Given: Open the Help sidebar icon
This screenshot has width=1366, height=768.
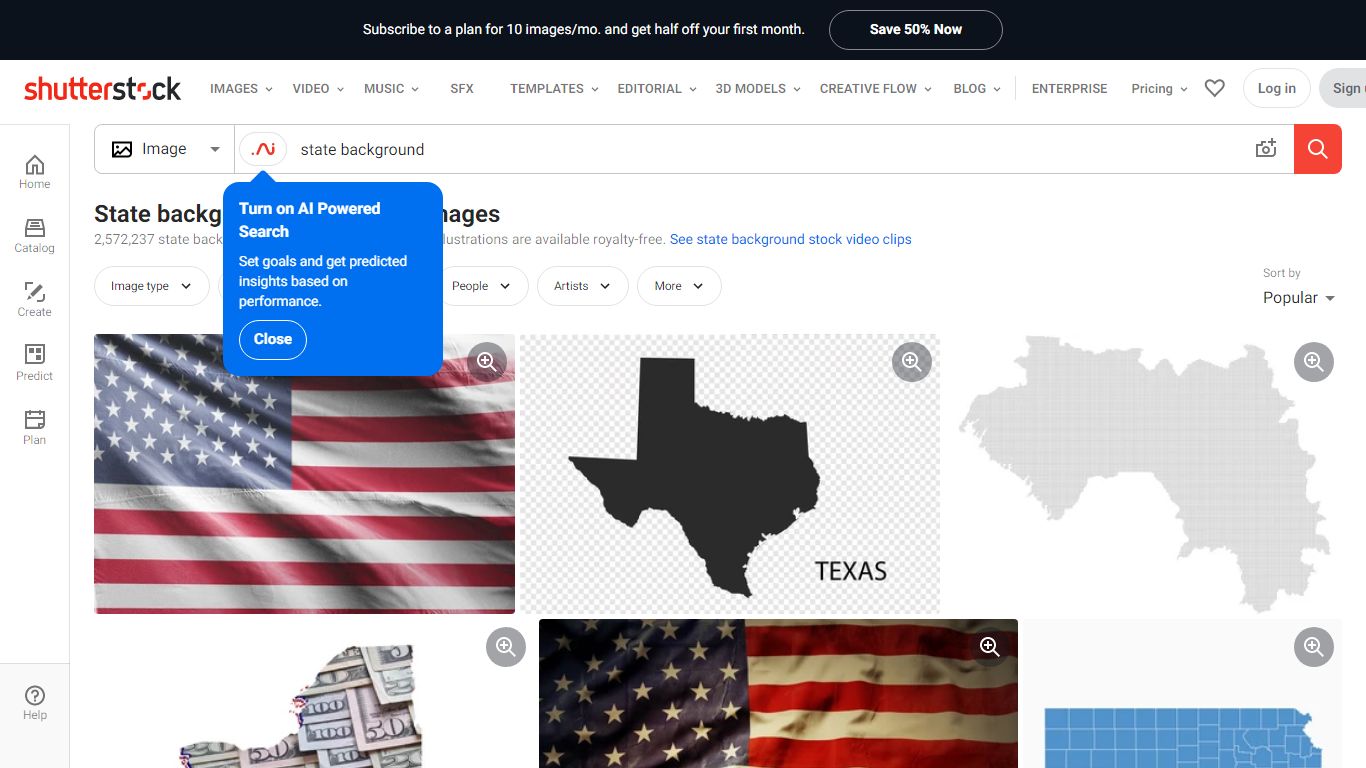Looking at the screenshot, I should pyautogui.click(x=34, y=703).
